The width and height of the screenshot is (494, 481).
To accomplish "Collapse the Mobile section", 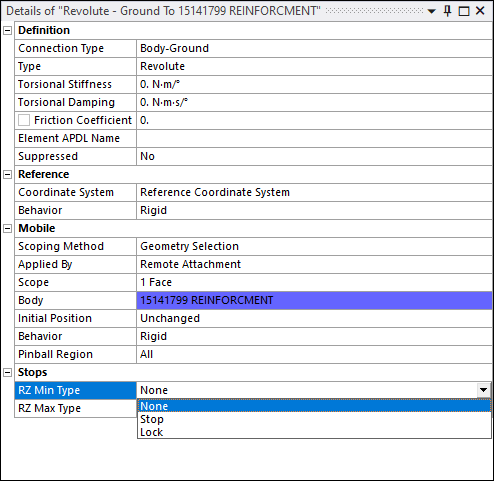I will tap(7, 228).
